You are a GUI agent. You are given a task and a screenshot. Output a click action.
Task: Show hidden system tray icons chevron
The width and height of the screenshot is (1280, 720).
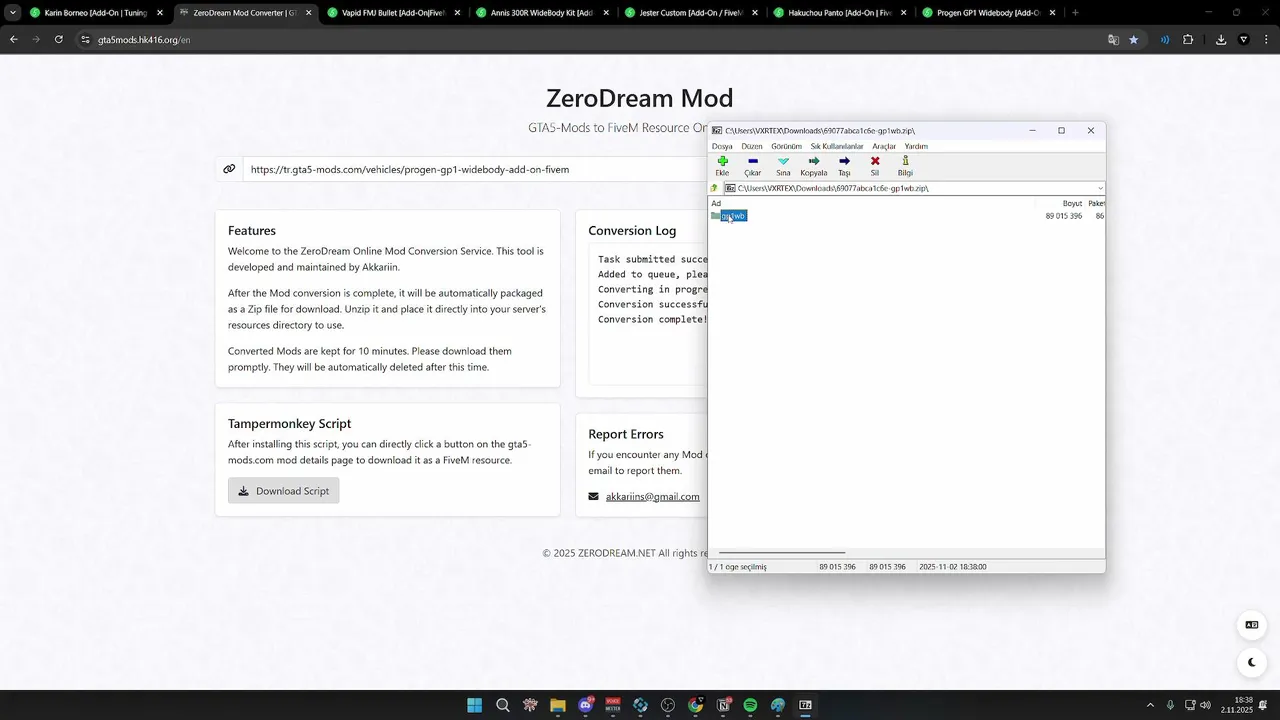(1150, 705)
